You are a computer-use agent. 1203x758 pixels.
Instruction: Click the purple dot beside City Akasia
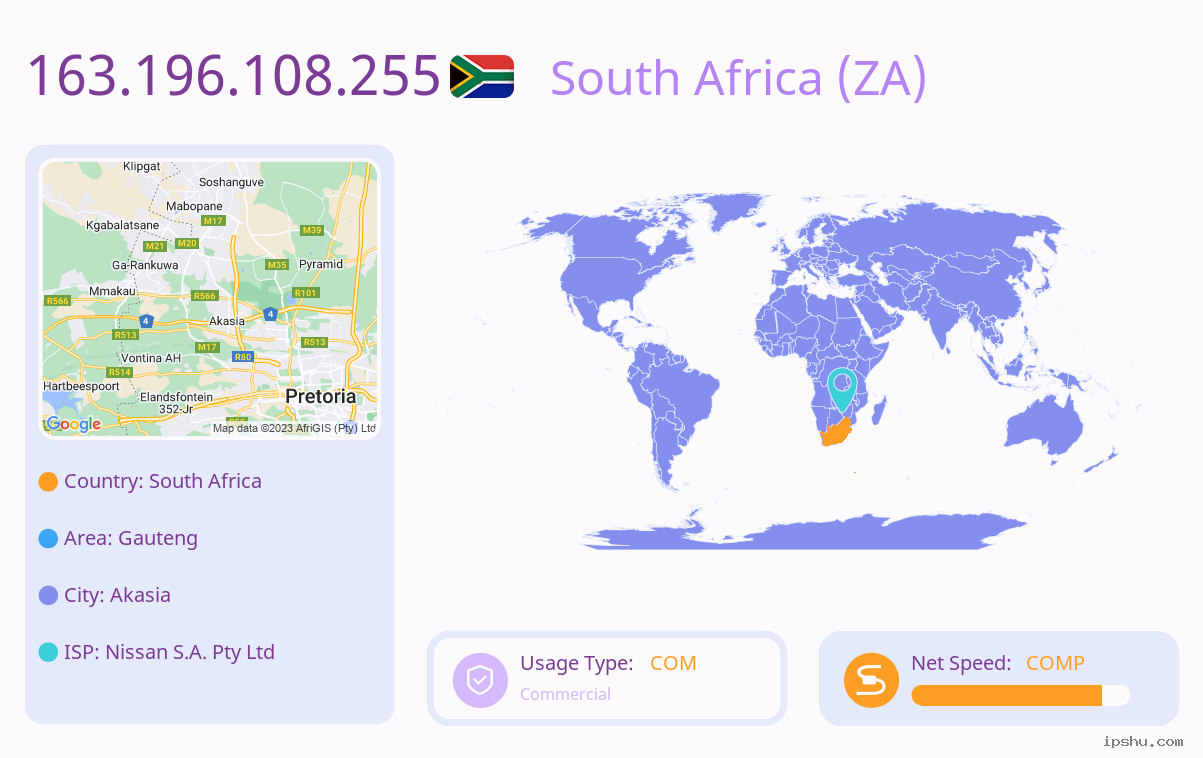coord(48,596)
